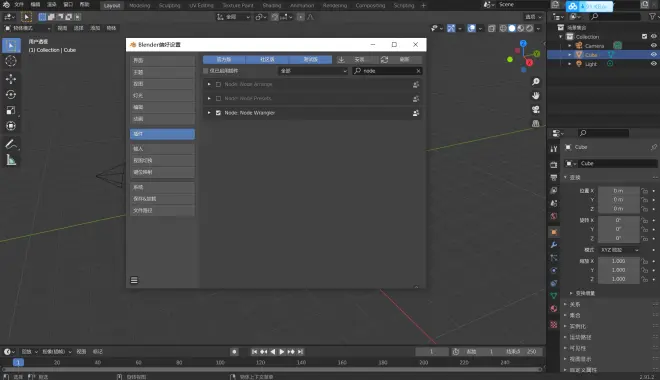This screenshot has height=380, width=660.
Task: Open the Render properties tab
Action: coord(554,165)
